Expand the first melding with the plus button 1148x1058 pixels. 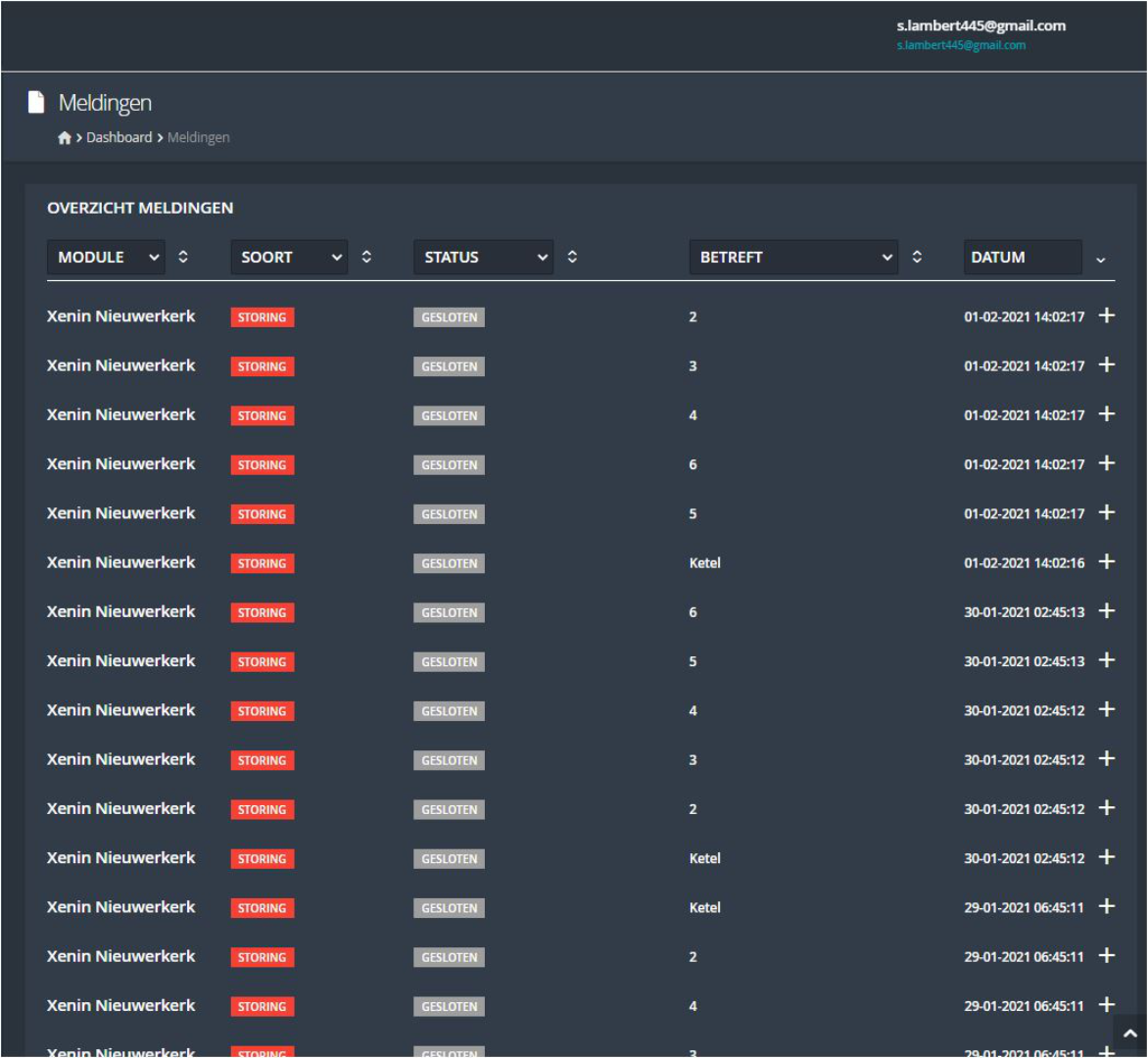click(1105, 317)
